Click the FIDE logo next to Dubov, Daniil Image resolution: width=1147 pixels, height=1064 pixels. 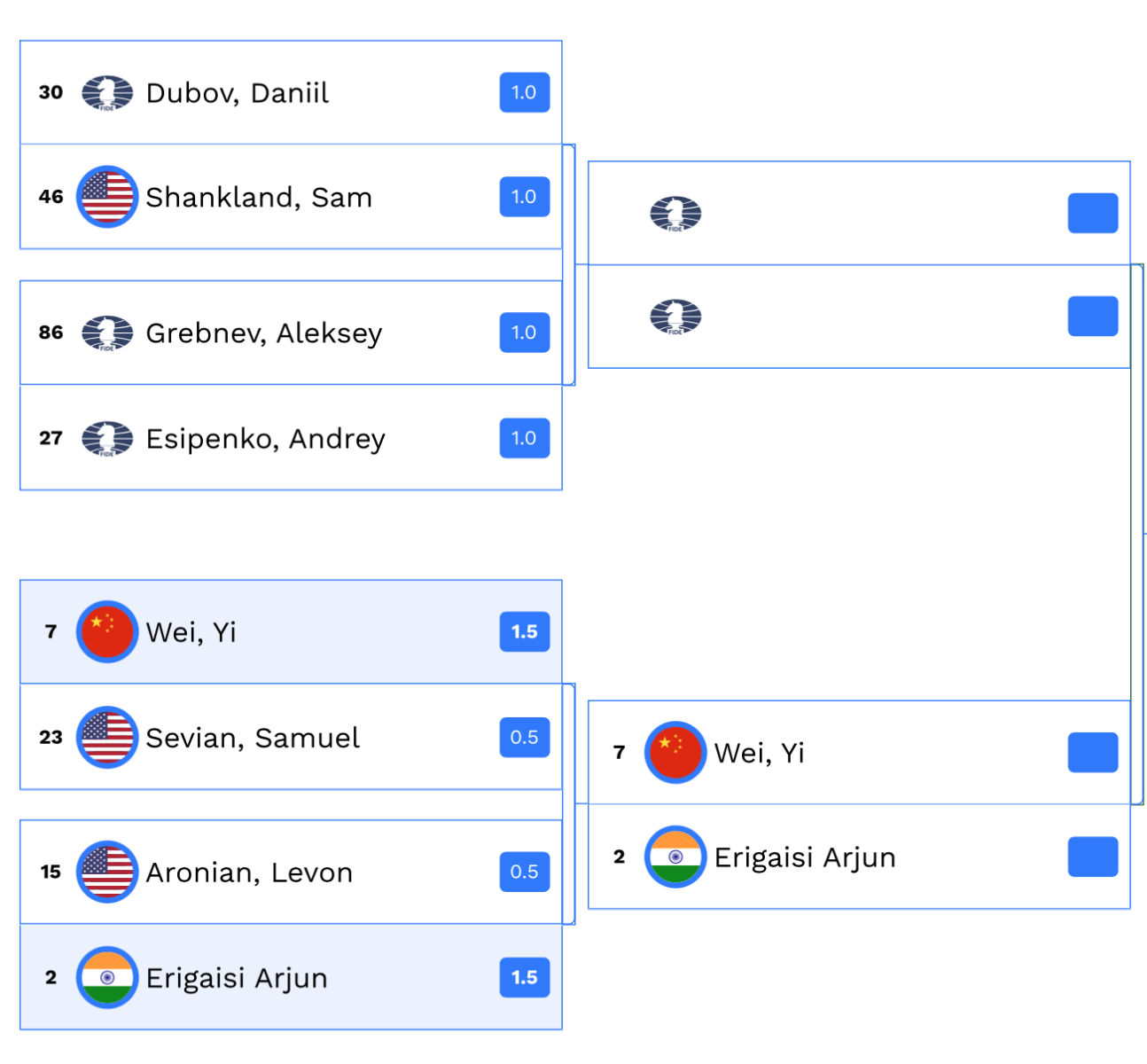pyautogui.click(x=107, y=93)
